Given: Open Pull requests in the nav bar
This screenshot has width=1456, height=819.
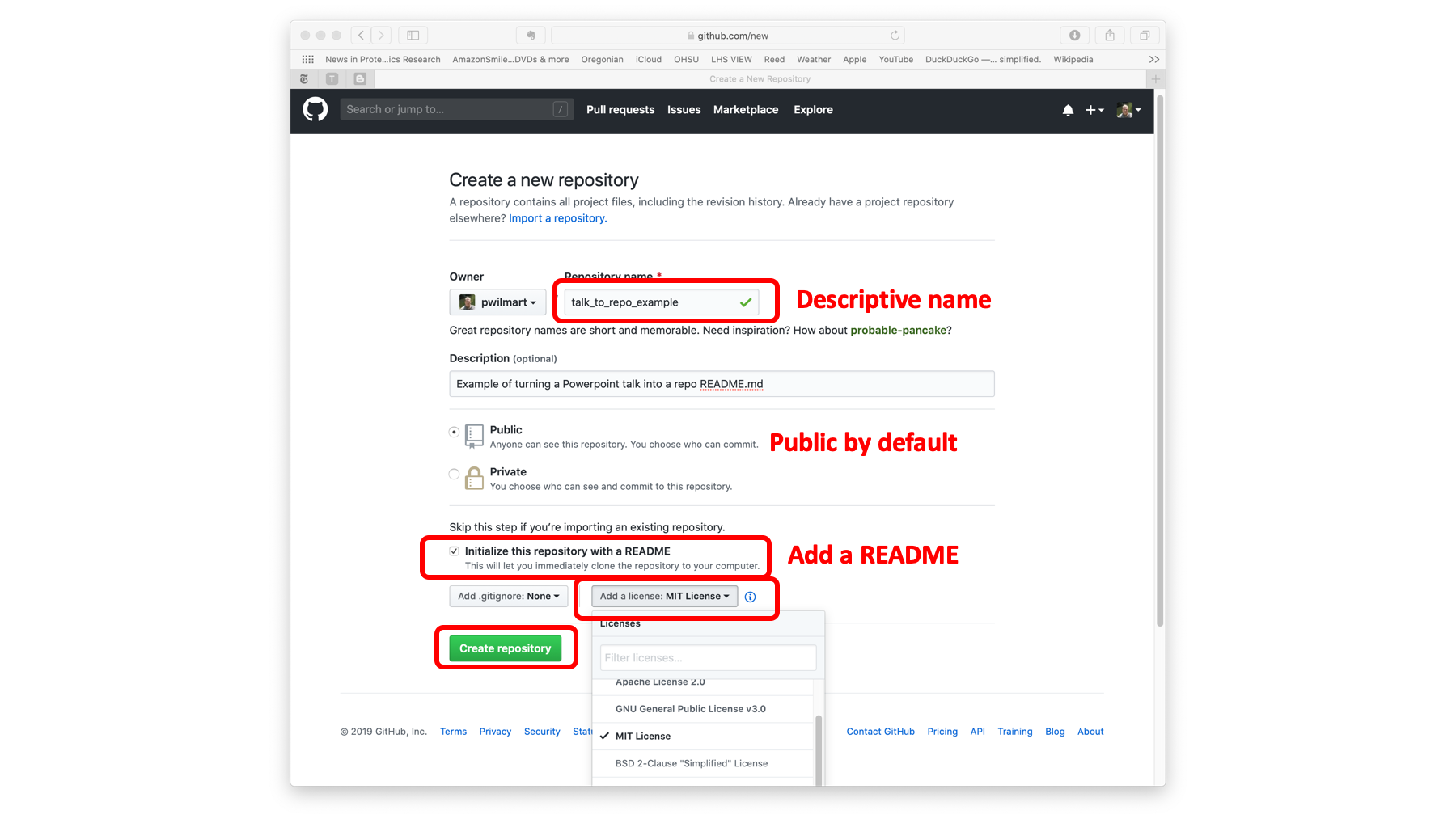Looking at the screenshot, I should 620,110.
